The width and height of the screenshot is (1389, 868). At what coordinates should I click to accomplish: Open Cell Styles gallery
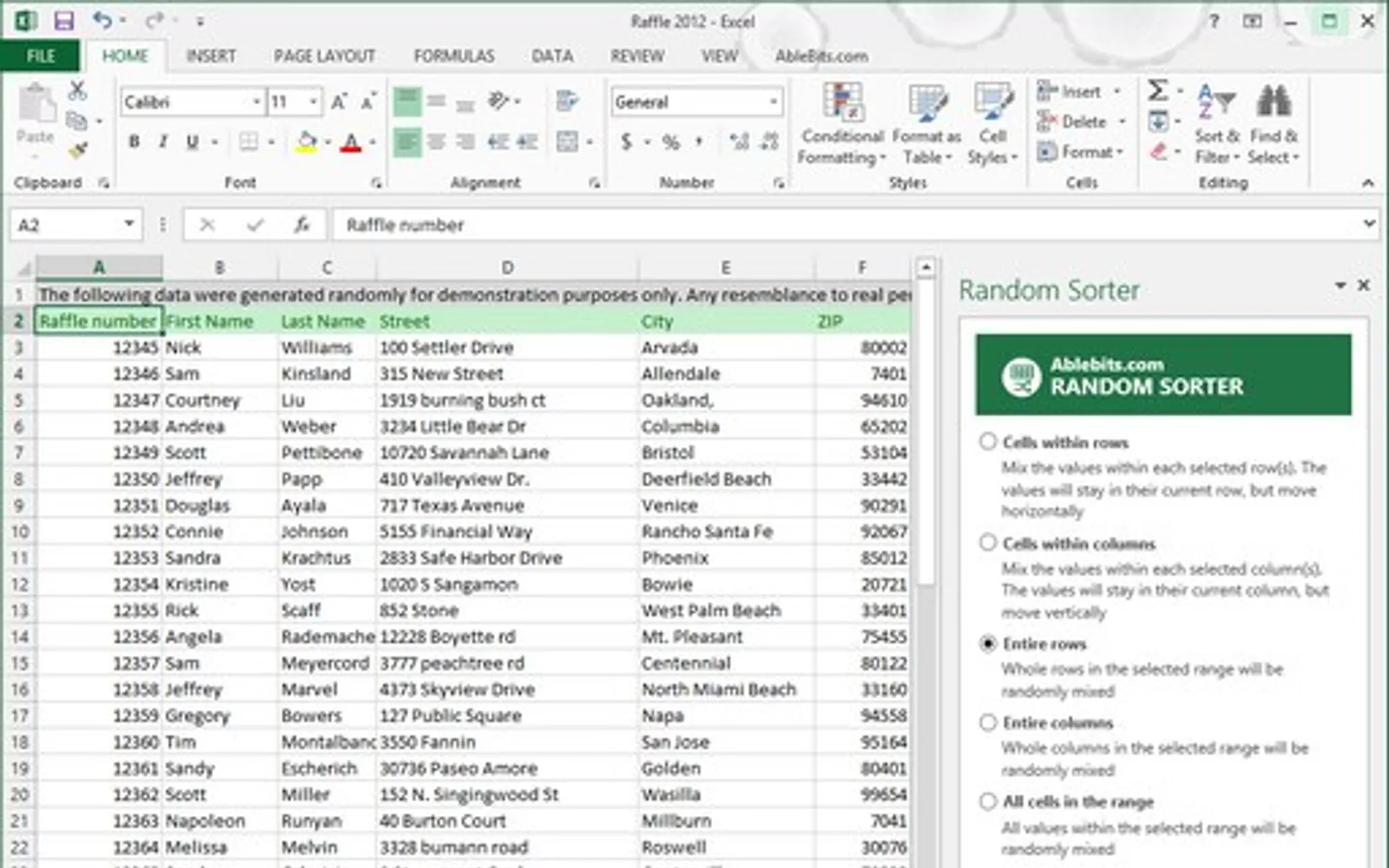tap(992, 123)
